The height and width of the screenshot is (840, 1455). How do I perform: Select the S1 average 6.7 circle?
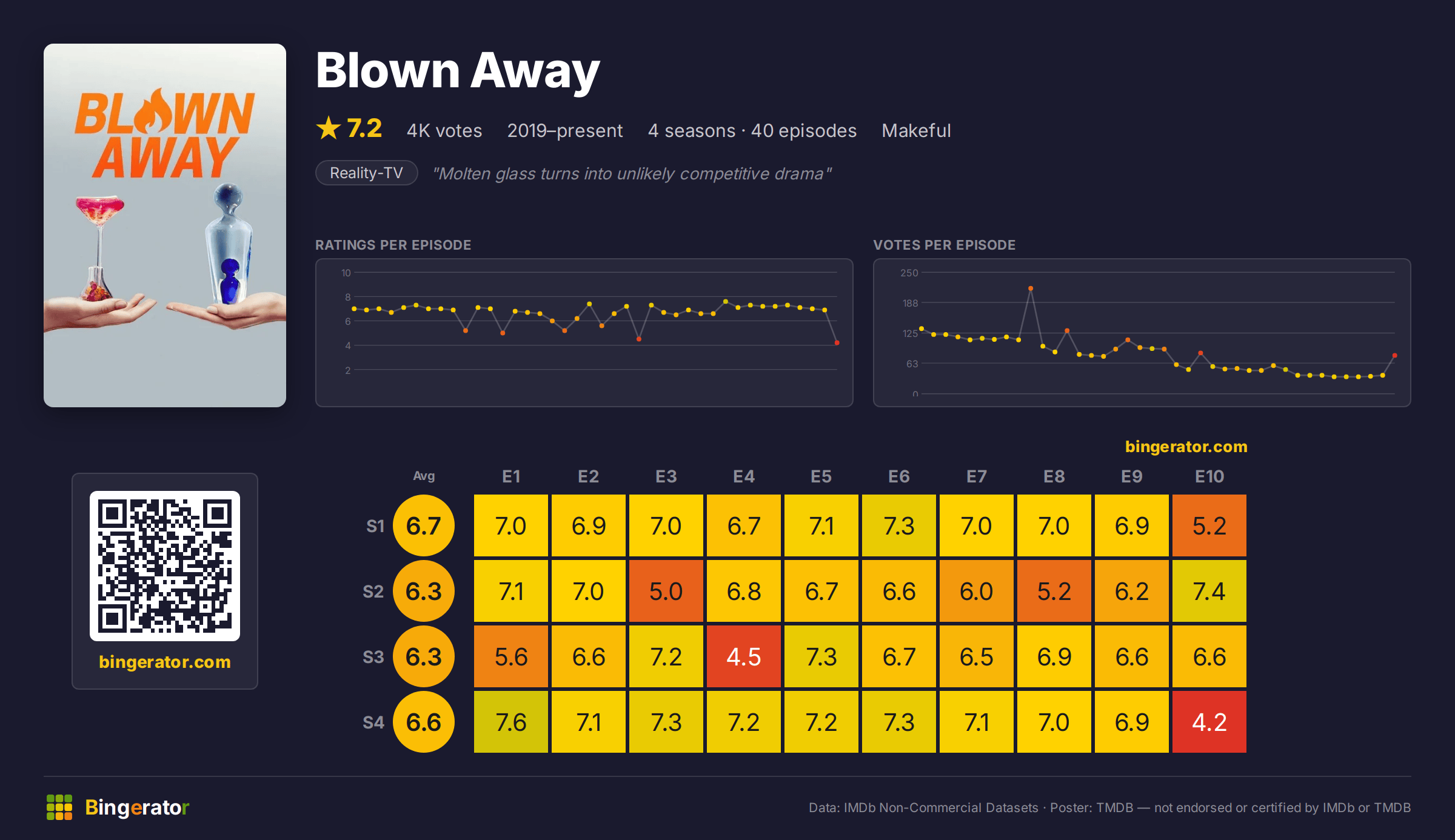tap(424, 525)
